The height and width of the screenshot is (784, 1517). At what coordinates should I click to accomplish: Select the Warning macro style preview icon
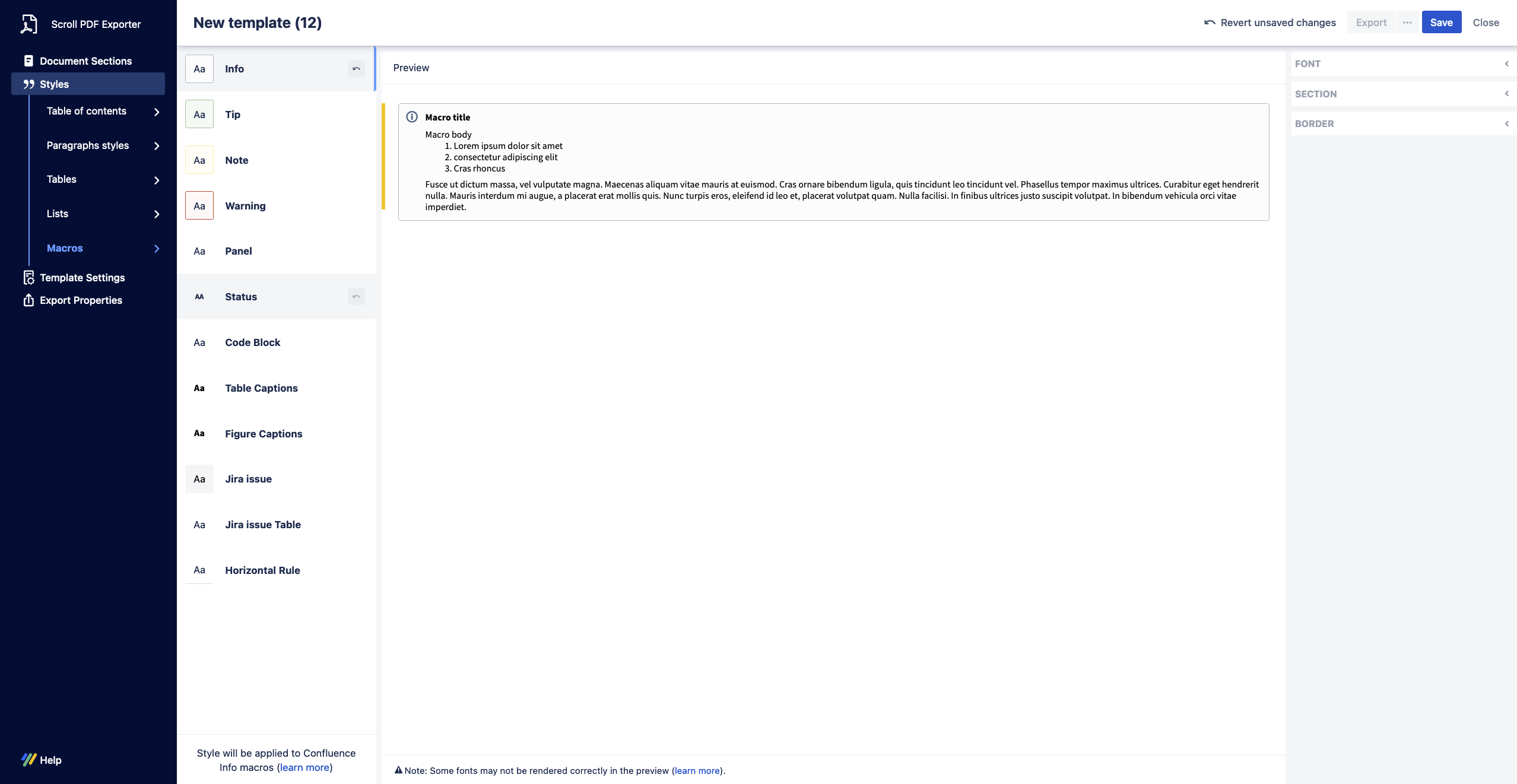pos(199,206)
